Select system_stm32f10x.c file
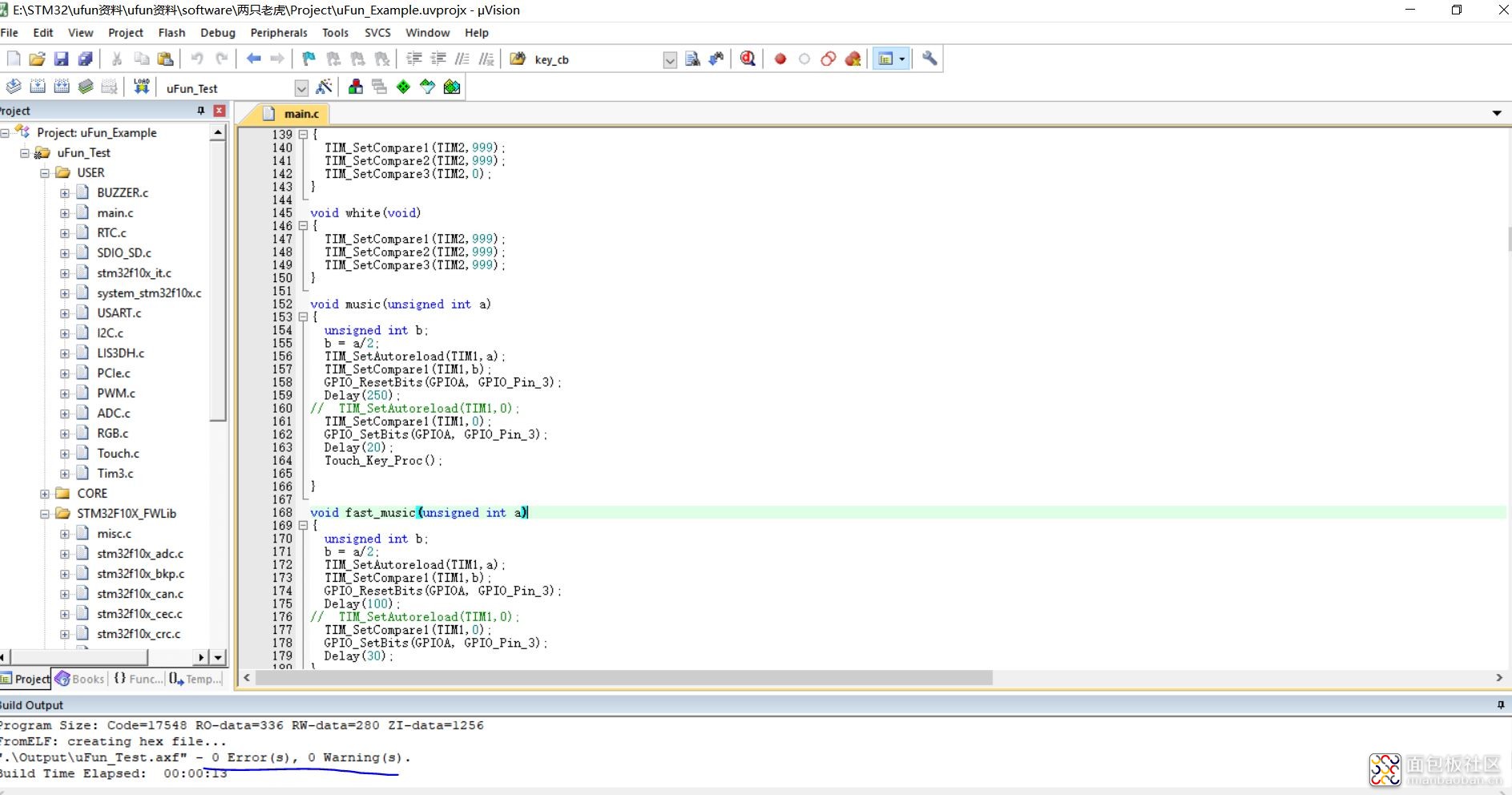 149,293
